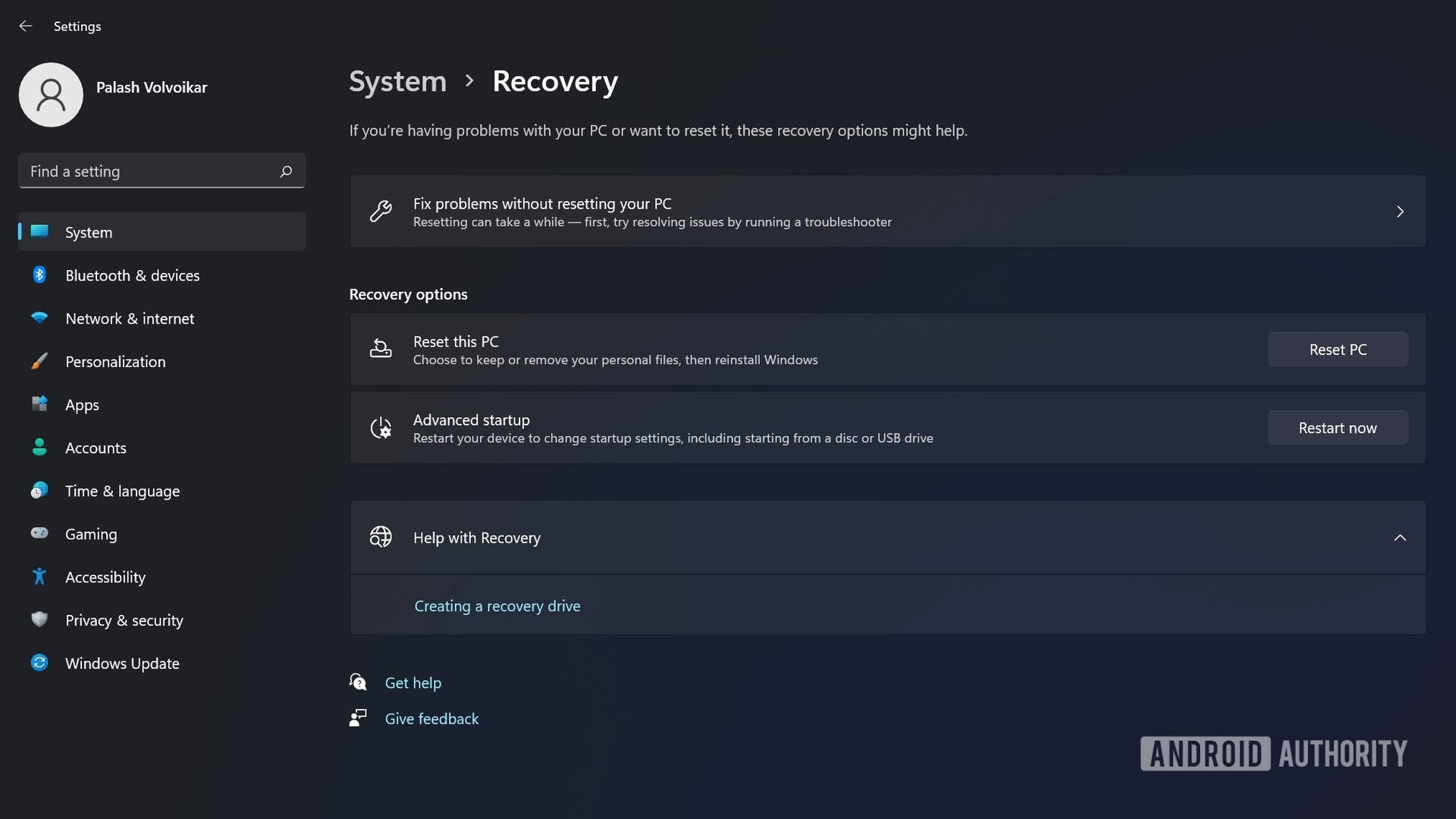Click the Reset this PC icon
The image size is (1456, 819).
(381, 349)
